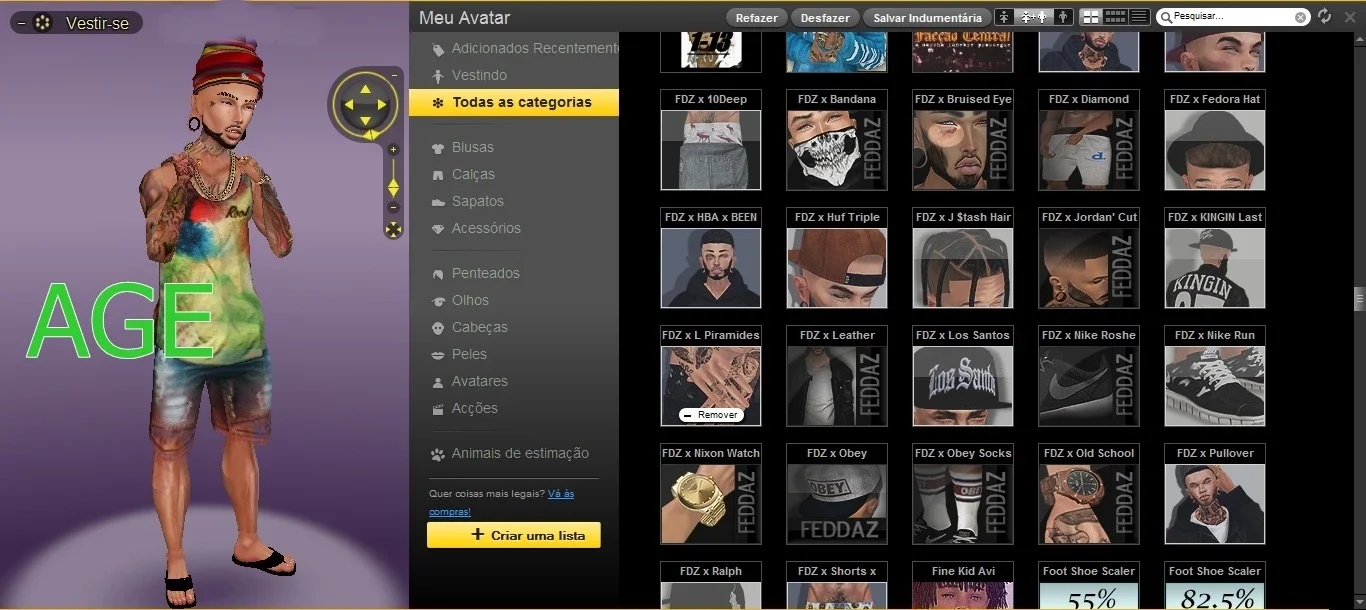
Task: Select FDZ x Pullover thumbnail
Action: click(x=1215, y=503)
